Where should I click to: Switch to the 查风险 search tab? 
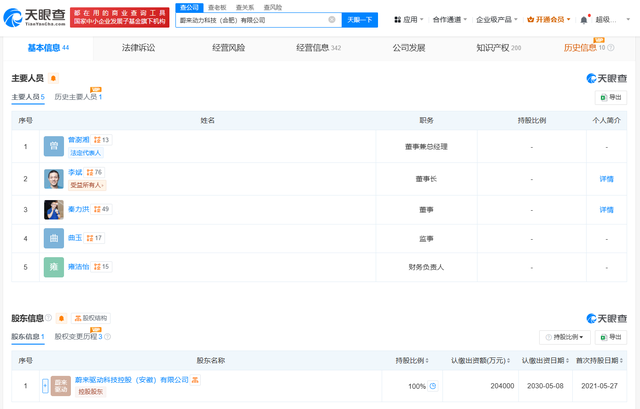tap(273, 7)
